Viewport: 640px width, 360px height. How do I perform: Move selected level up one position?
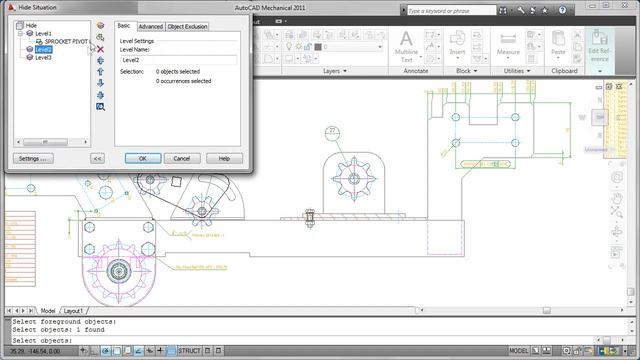point(100,72)
